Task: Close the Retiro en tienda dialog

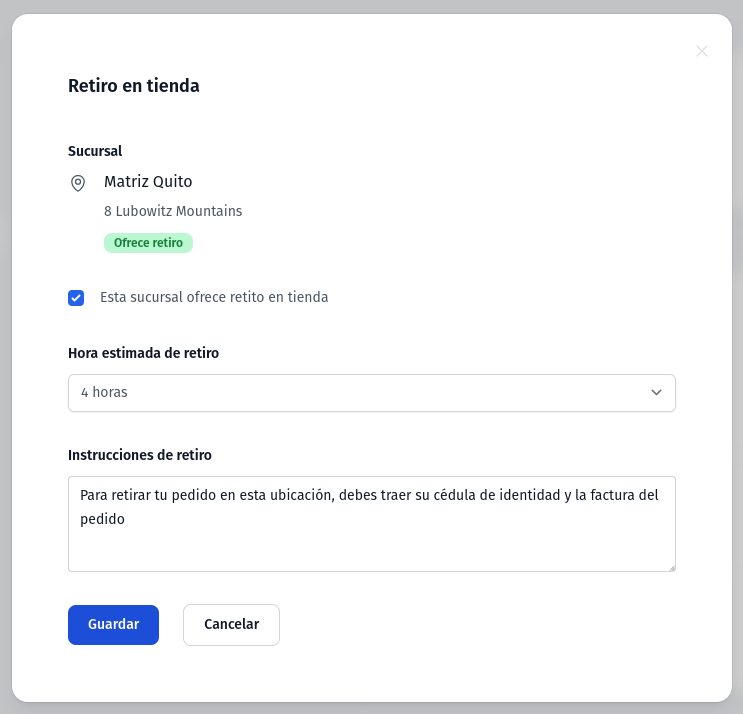Action: pos(702,51)
